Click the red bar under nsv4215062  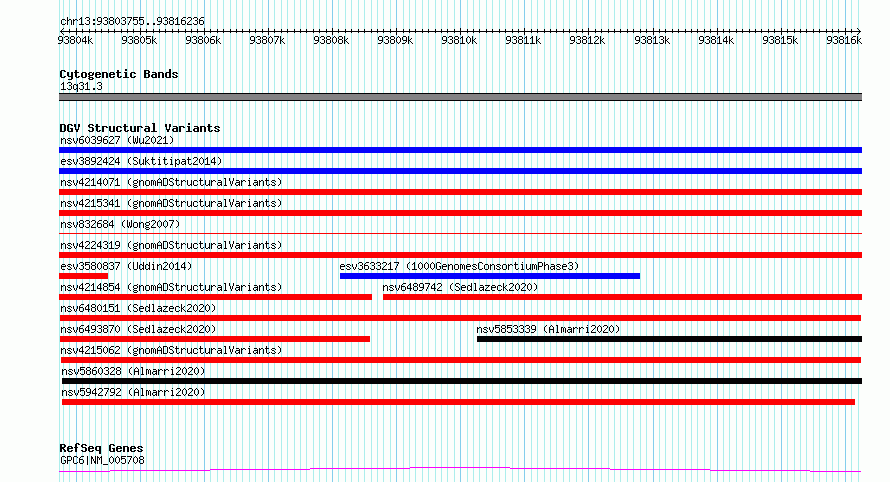point(461,360)
